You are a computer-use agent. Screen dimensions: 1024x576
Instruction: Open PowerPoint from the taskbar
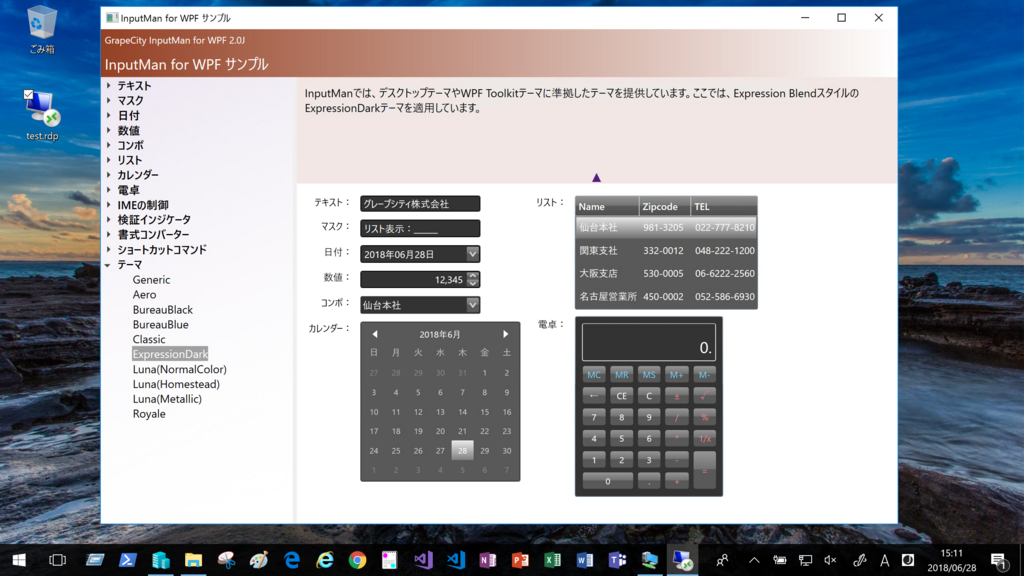point(520,560)
